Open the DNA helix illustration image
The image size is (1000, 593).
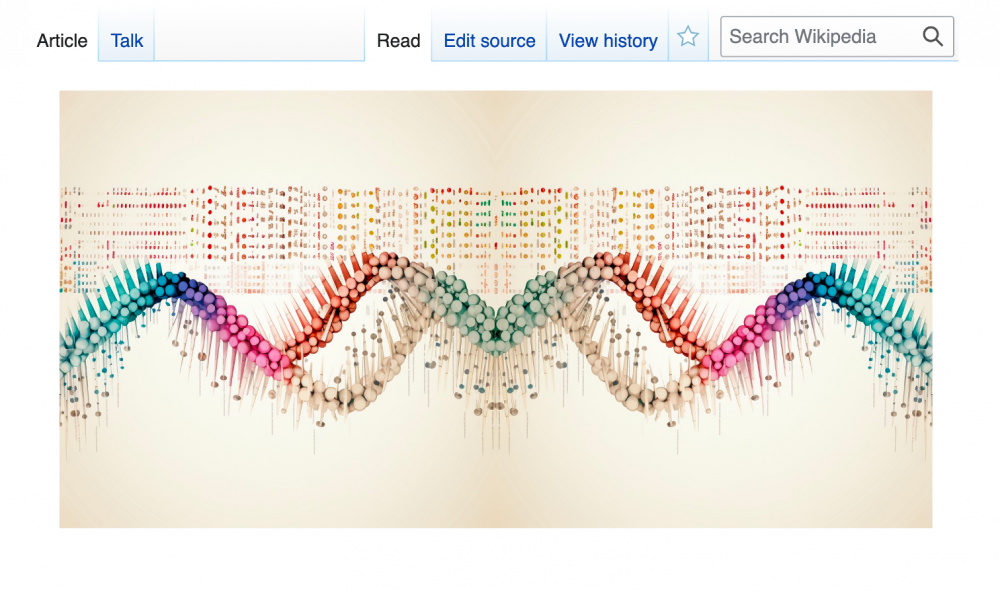[x=496, y=309]
